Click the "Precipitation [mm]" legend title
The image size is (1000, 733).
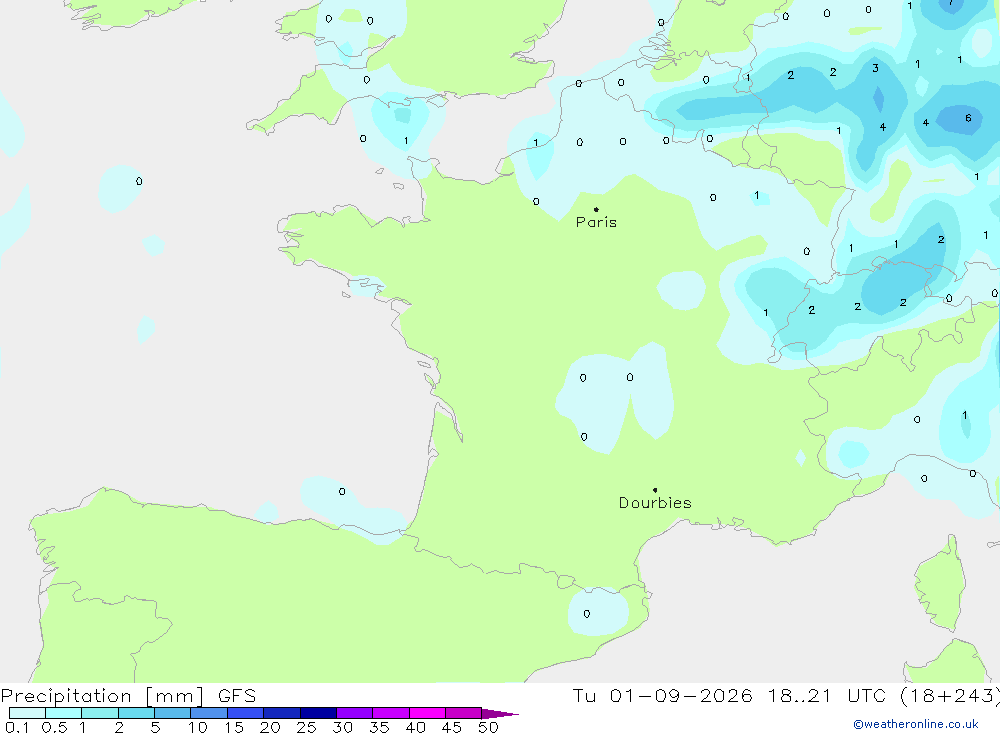coord(103,696)
